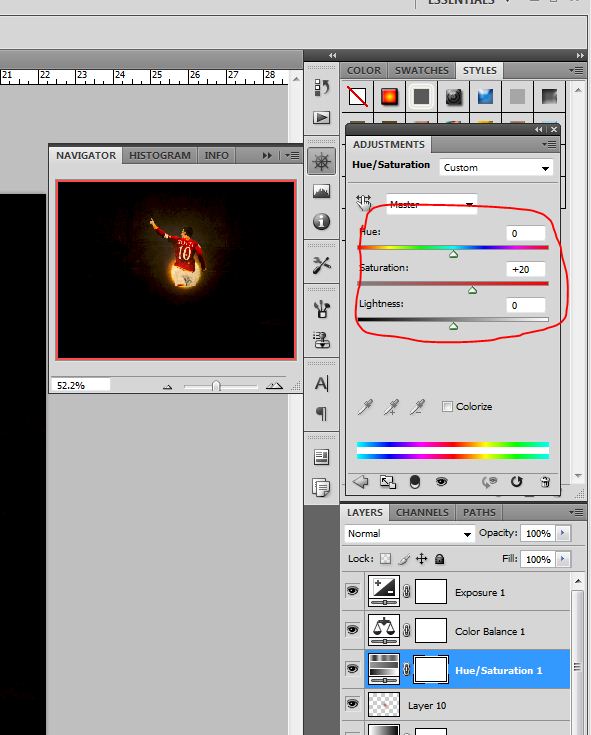
Task: Expand the Opacity slider arrow
Action: click(562, 533)
